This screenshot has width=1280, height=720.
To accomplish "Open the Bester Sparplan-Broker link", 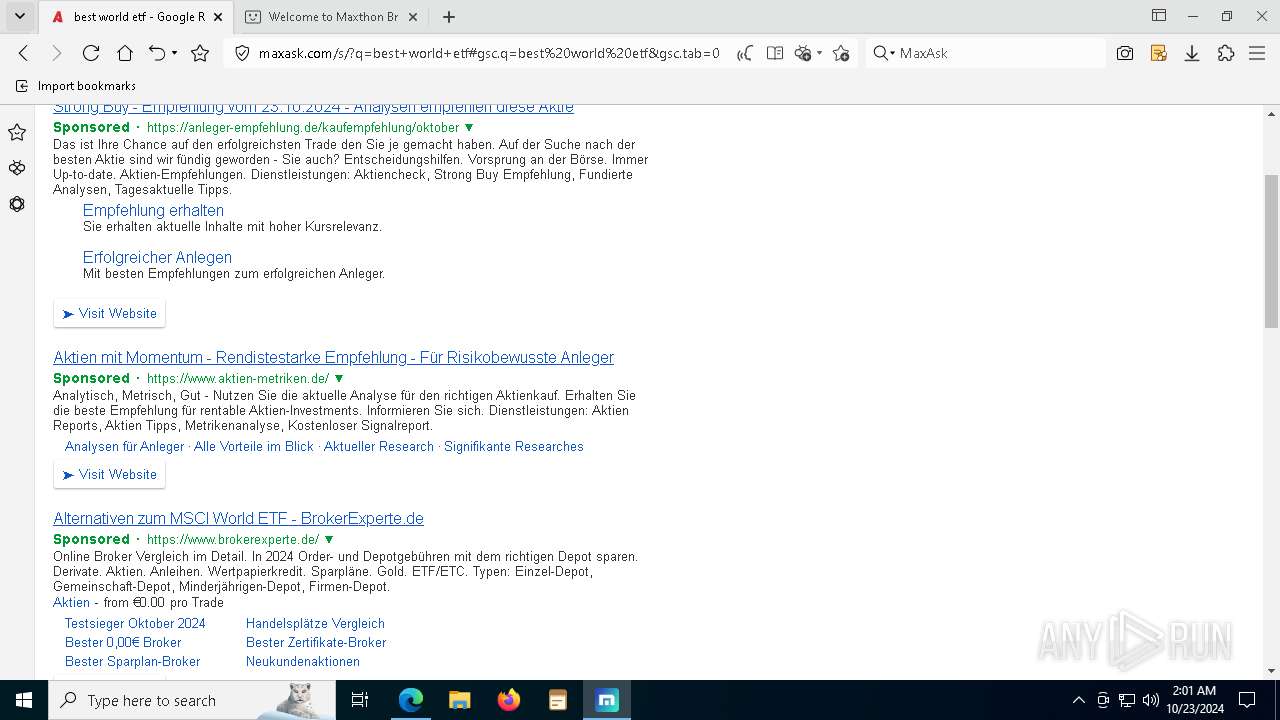I will (132, 662).
